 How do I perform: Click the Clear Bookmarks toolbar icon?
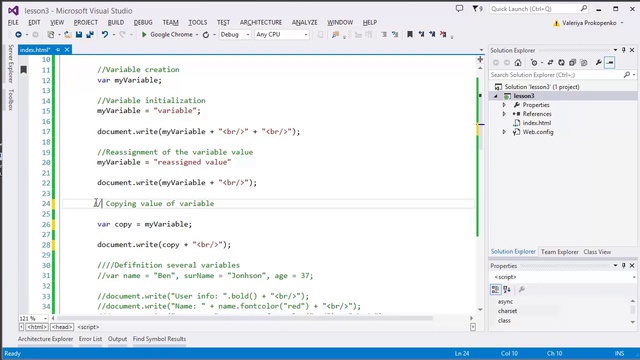(443, 35)
